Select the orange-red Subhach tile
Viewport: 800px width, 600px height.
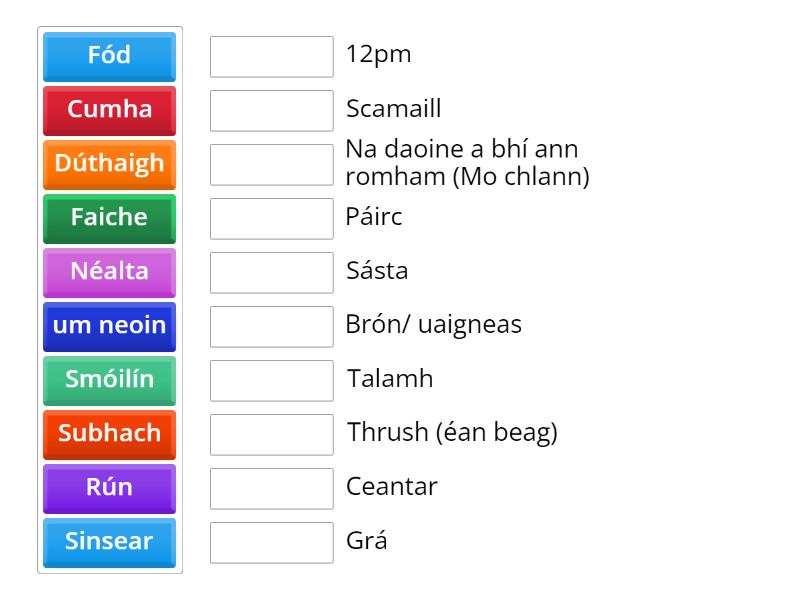pos(109,434)
